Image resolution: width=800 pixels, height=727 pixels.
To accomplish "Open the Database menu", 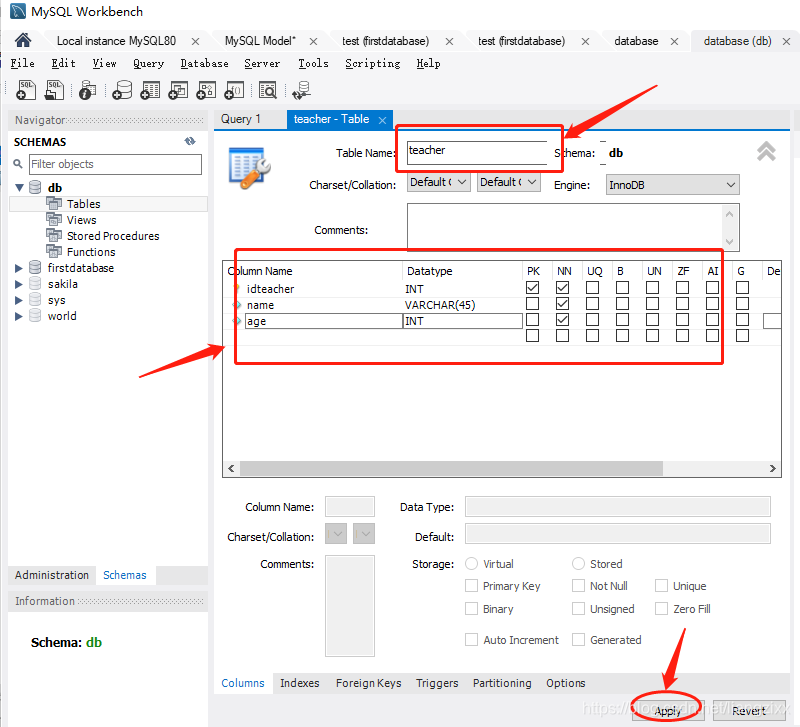I will (204, 63).
